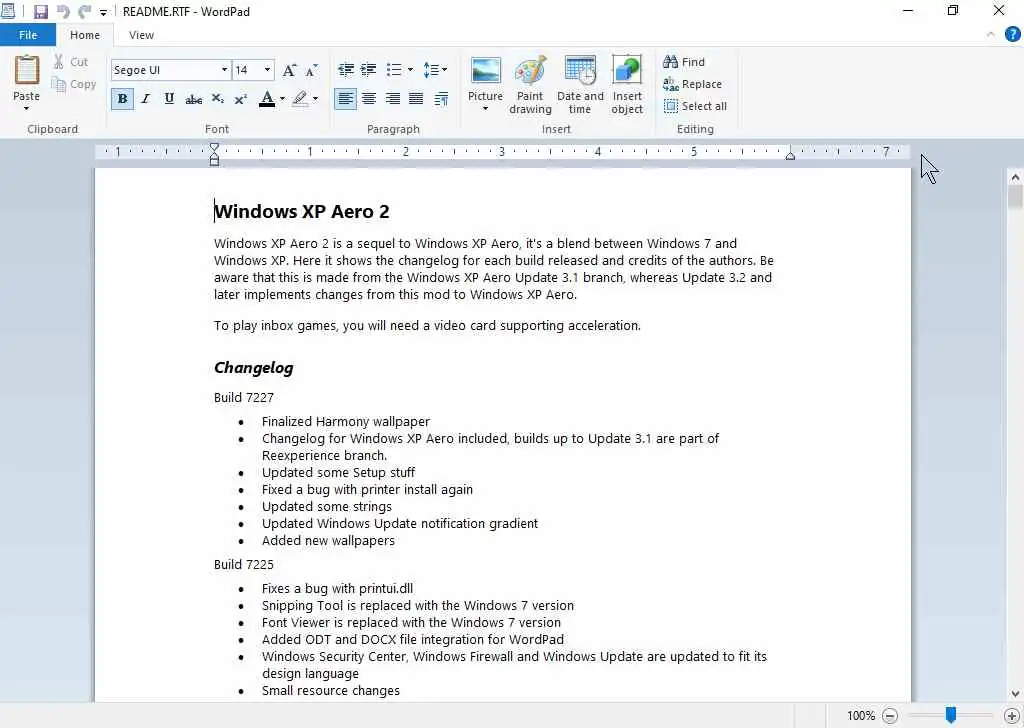Click the 'Build 7225' line
This screenshot has height=728, width=1024.
coord(244,565)
